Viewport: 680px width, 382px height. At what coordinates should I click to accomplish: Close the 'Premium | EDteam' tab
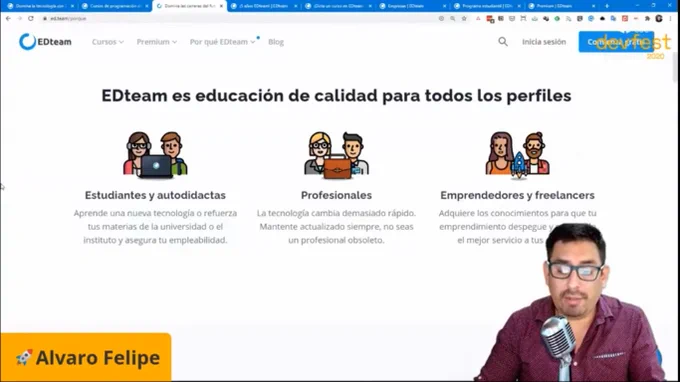tap(593, 6)
